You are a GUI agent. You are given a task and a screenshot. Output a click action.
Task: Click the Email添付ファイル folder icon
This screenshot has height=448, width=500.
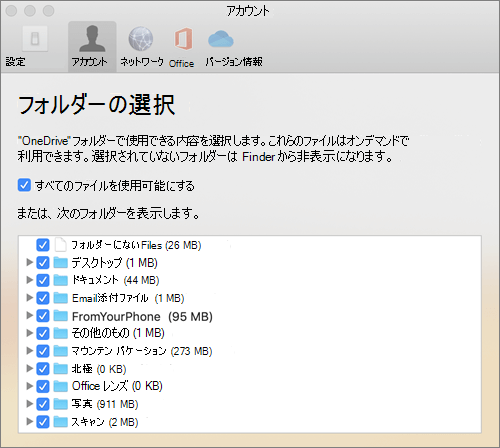(61, 298)
